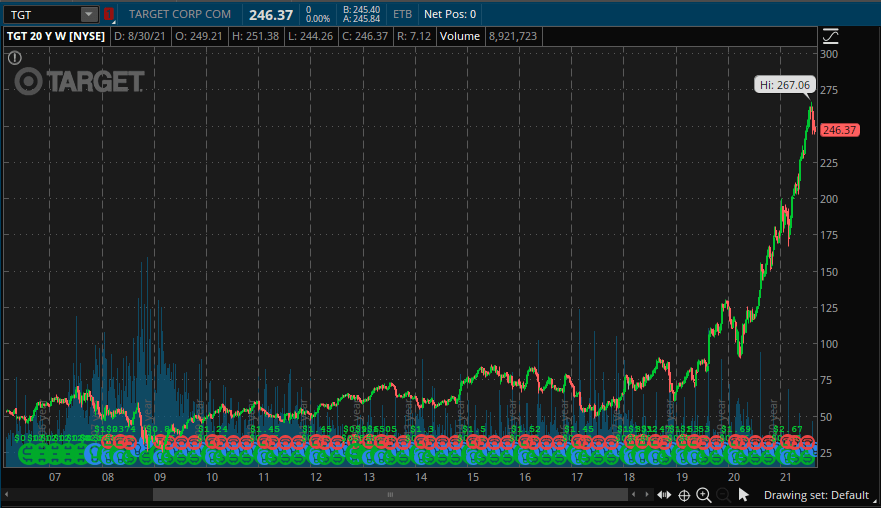Click the TGT symbol entry field

[42, 15]
